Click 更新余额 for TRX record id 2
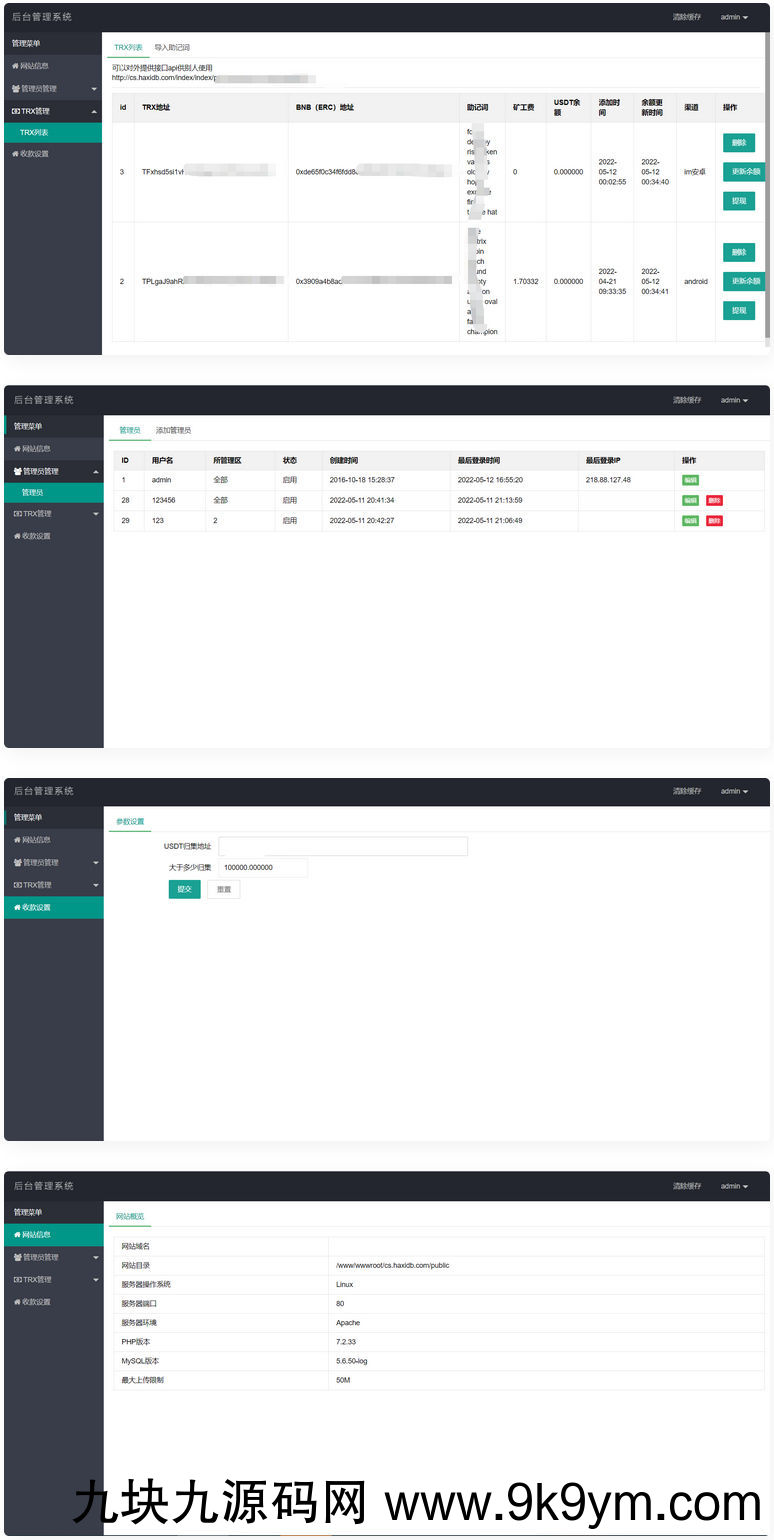The image size is (774, 1540). tap(745, 281)
